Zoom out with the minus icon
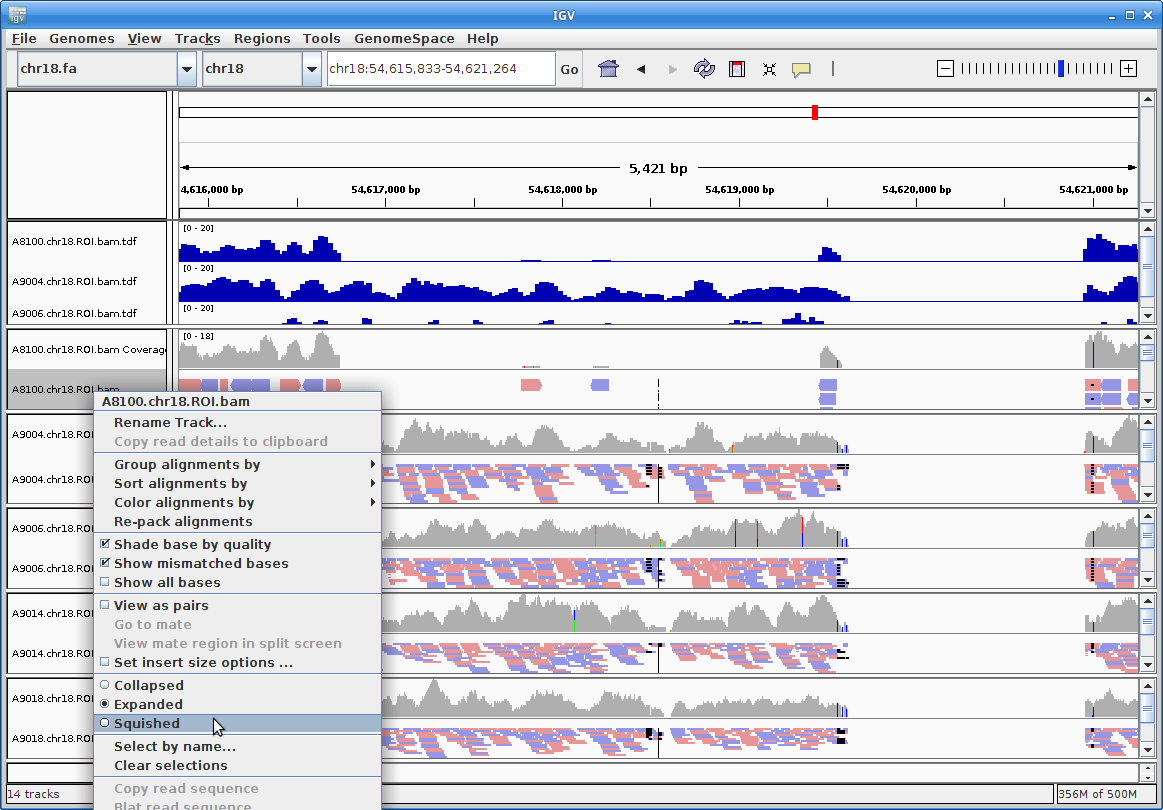The width and height of the screenshot is (1163, 810). (945, 68)
